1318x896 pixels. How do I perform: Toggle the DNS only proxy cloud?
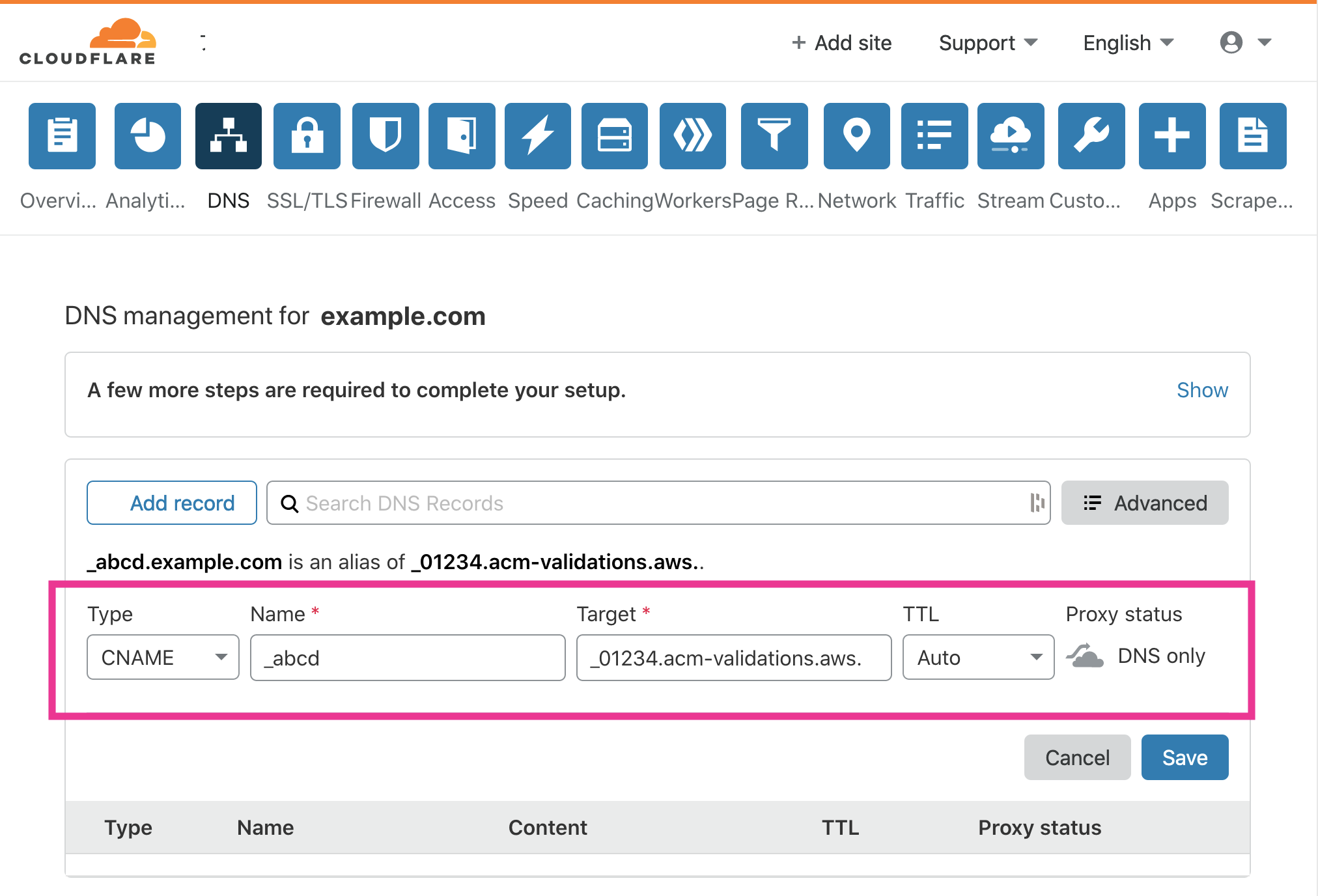point(1085,656)
